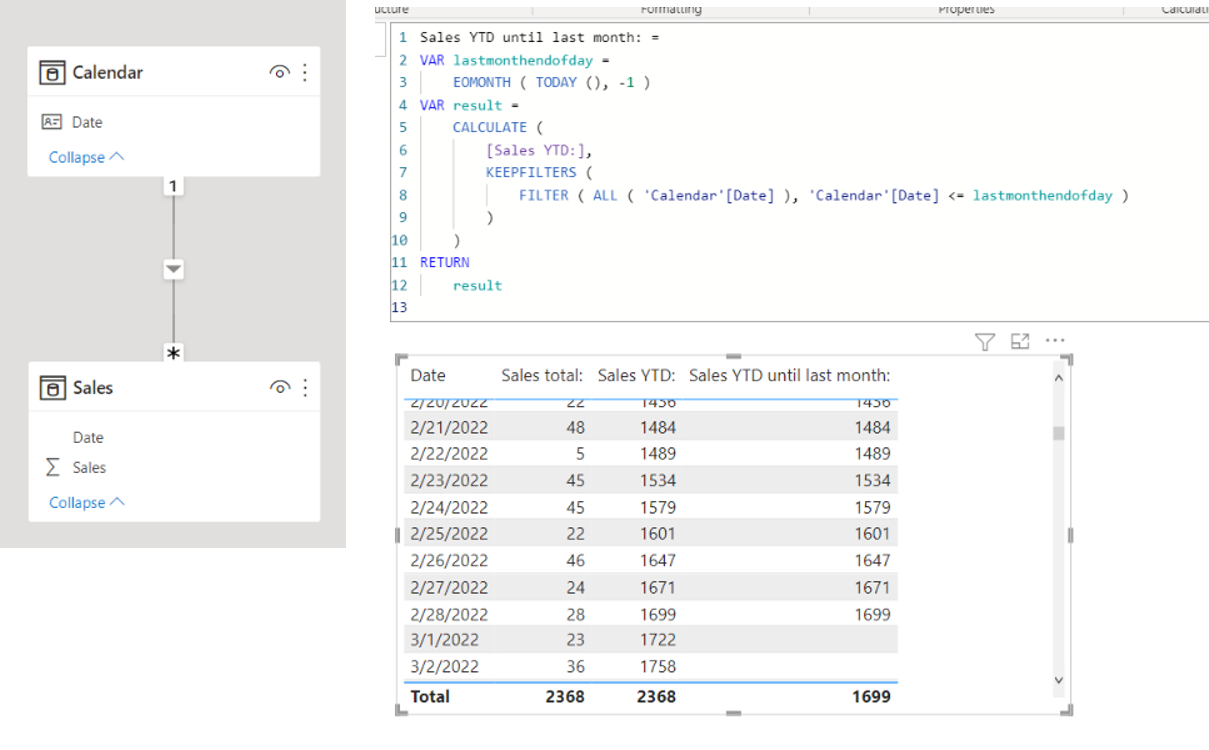Click the Sales table icon in model view
Image resolution: width=1209 pixels, height=750 pixels.
(x=52, y=387)
